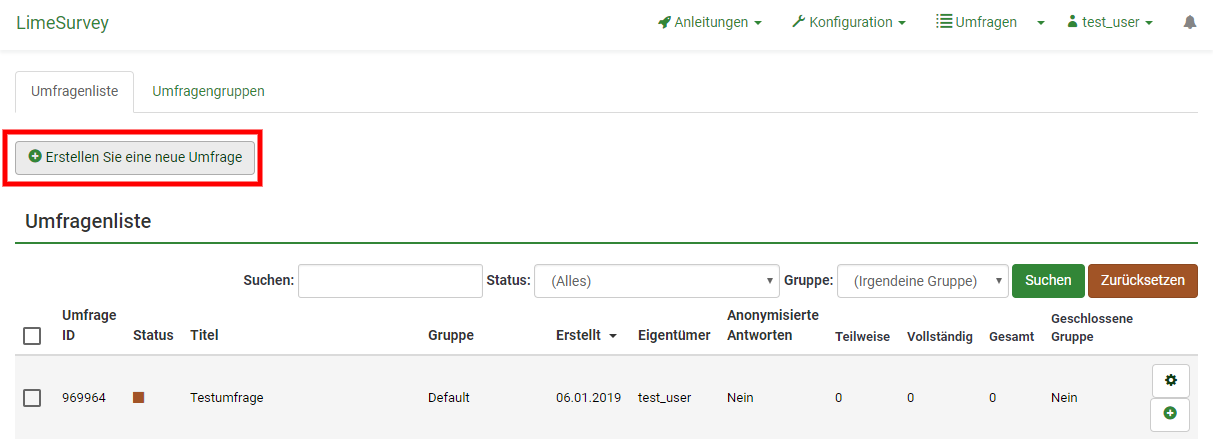The image size is (1213, 439).
Task: Click the list icon beside Umfragen
Action: 943,21
